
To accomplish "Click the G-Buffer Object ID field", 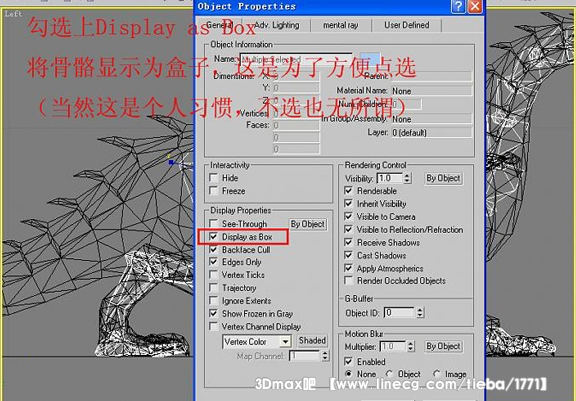I will 400,313.
